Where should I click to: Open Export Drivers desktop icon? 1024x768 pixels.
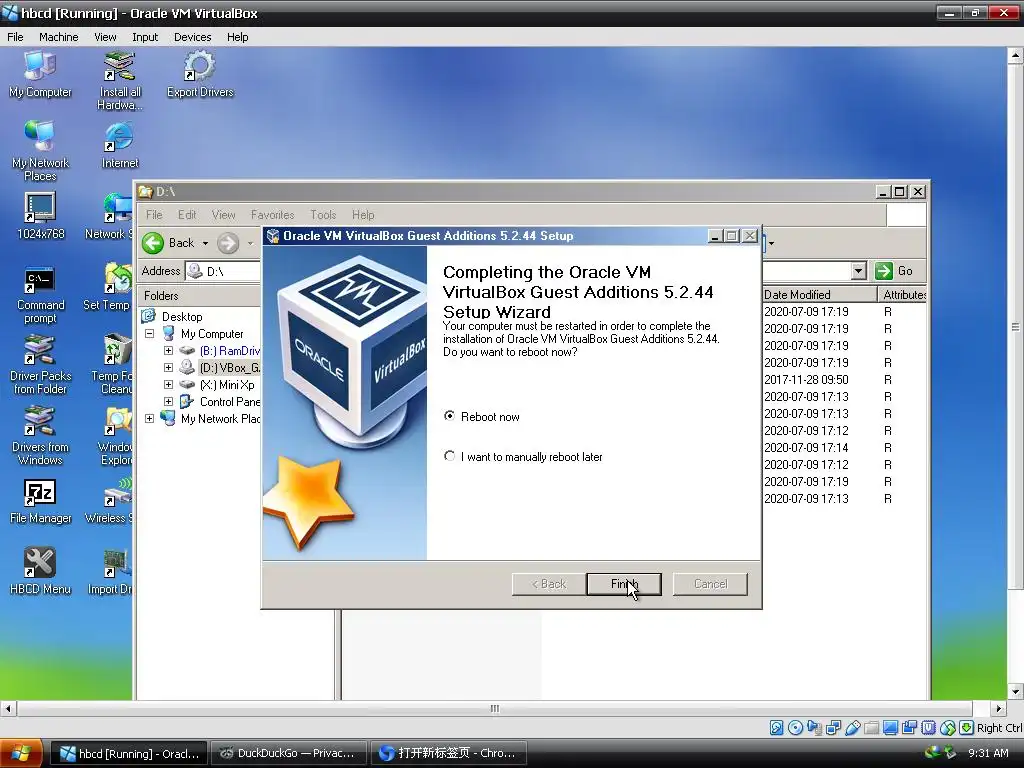pyautogui.click(x=200, y=74)
